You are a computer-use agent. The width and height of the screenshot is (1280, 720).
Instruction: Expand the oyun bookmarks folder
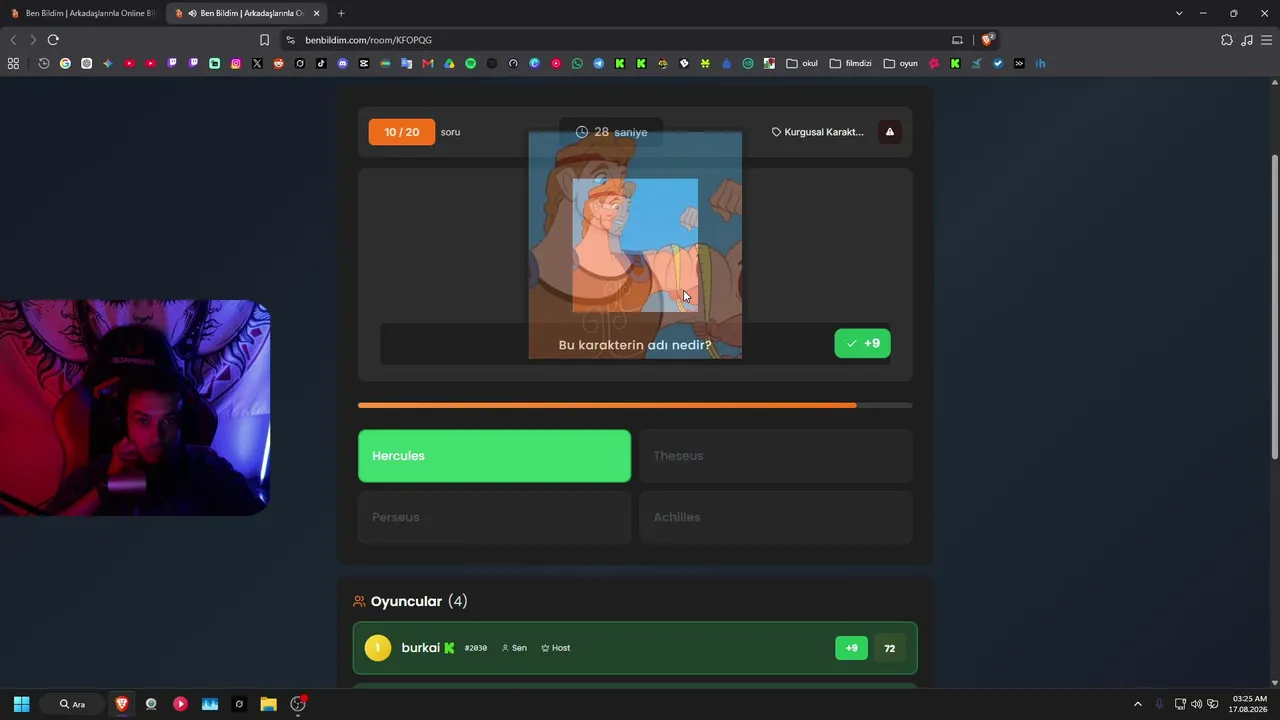point(901,63)
